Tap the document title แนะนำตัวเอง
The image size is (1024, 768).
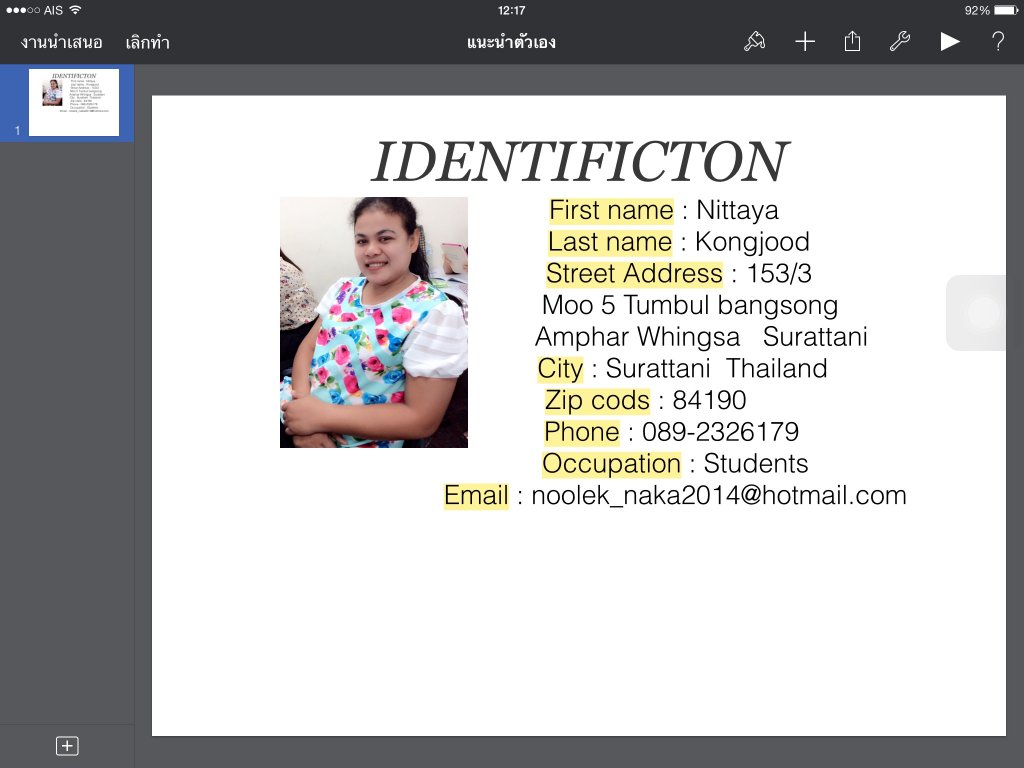tap(511, 42)
